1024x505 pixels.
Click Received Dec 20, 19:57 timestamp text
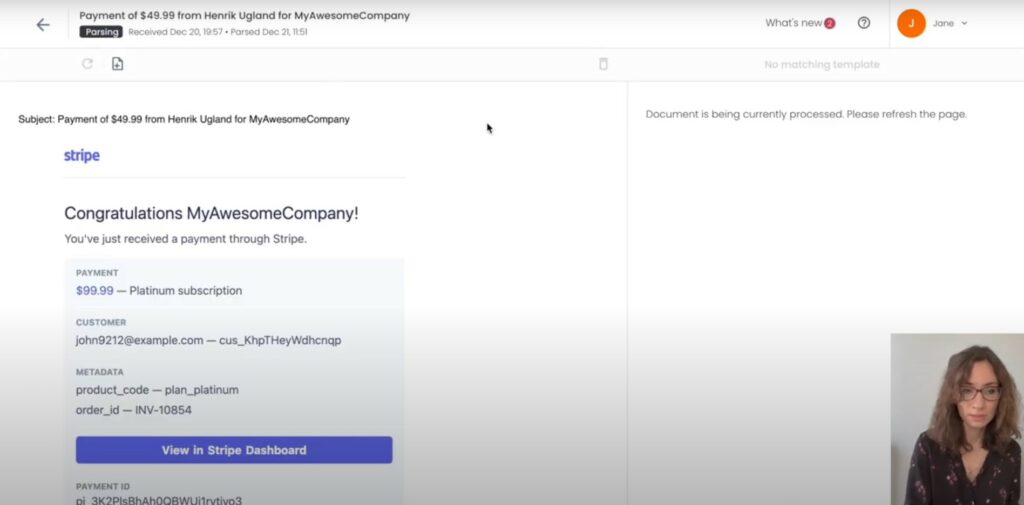[175, 32]
